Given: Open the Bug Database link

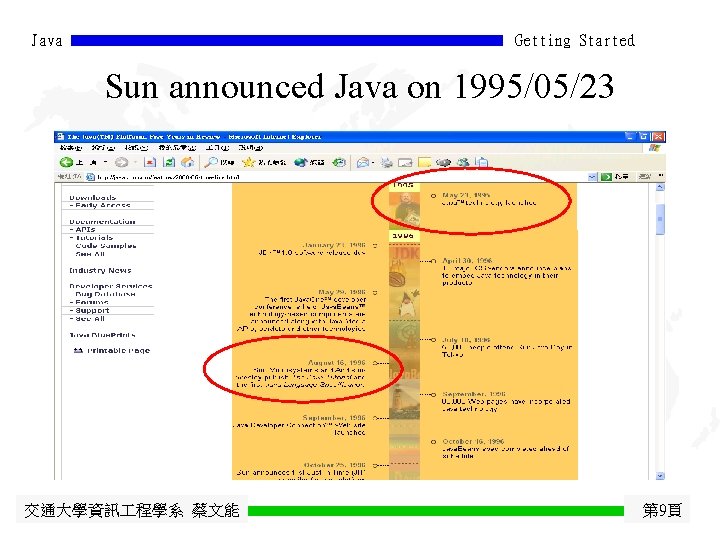Looking at the screenshot, I should pyautogui.click(x=105, y=294).
